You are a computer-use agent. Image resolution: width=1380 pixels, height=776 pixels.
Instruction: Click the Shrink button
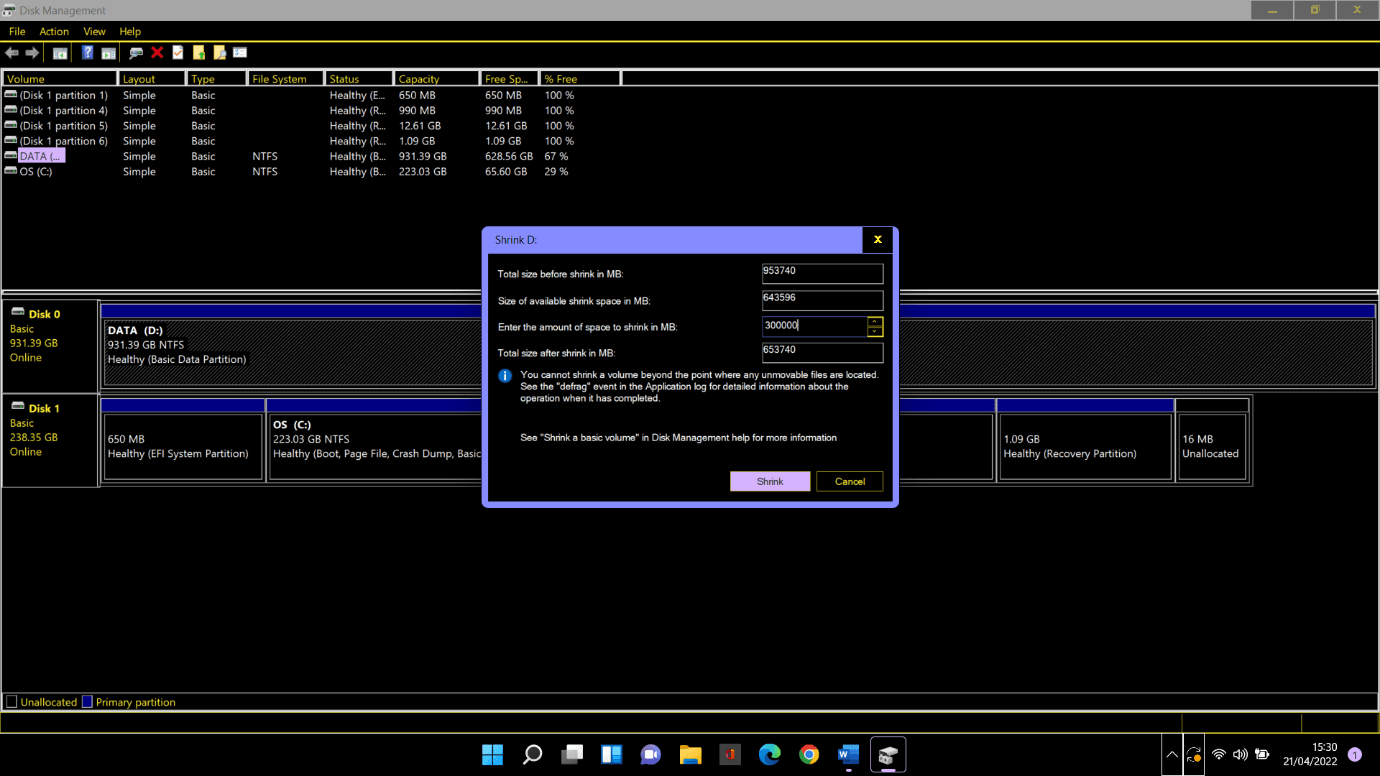click(x=770, y=481)
